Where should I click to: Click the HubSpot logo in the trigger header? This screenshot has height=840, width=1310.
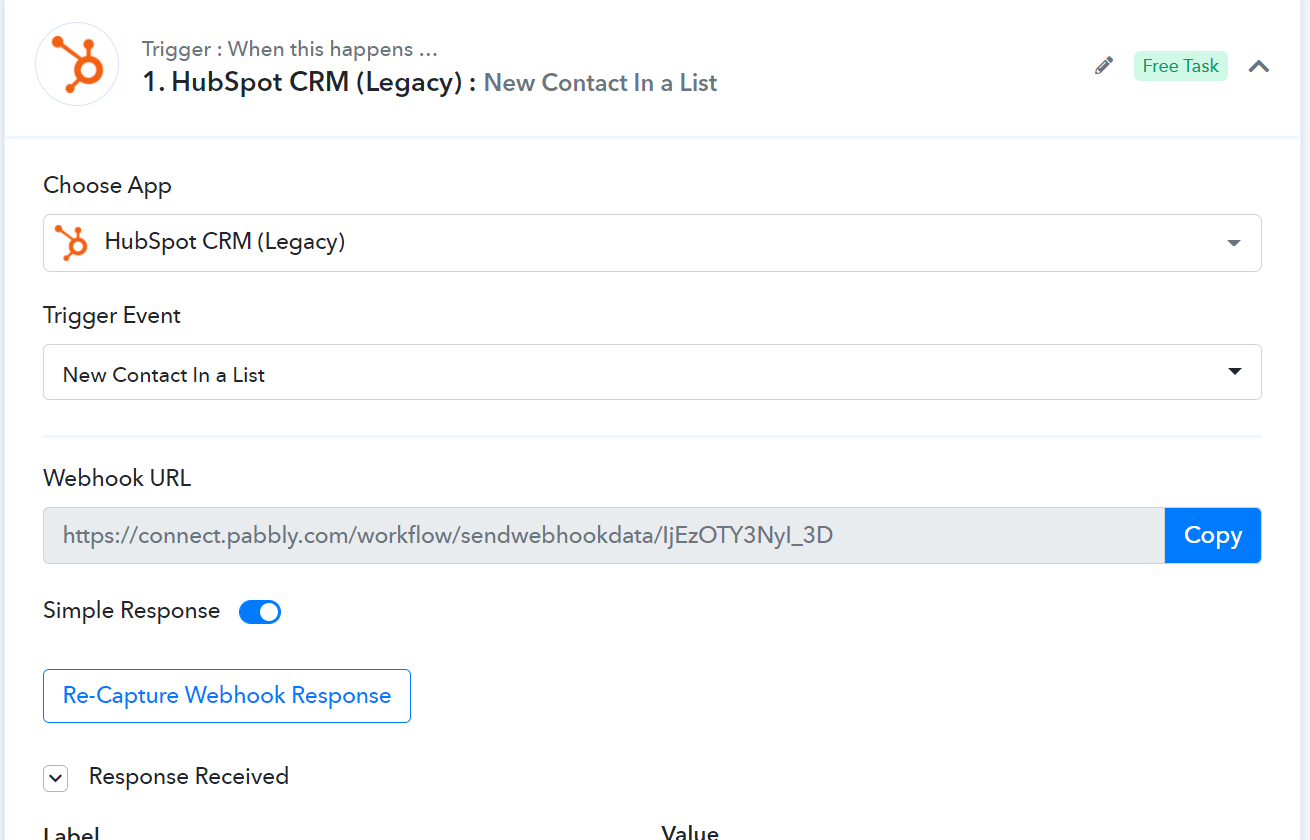[77, 64]
